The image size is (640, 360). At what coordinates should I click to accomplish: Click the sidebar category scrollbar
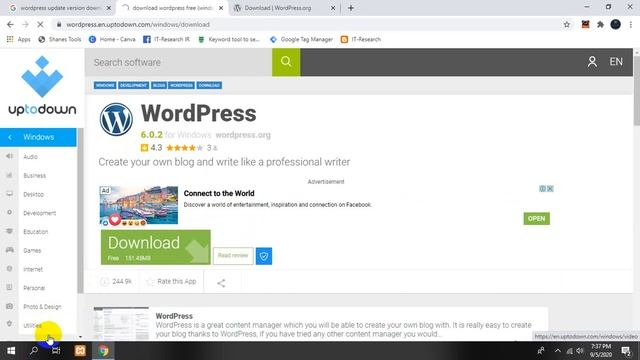(x=80, y=210)
